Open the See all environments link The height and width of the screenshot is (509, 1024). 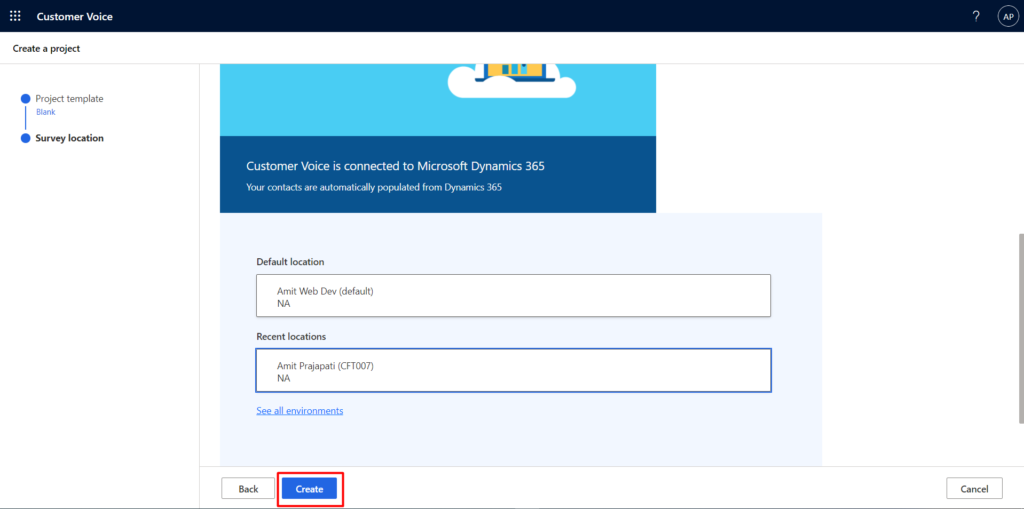[300, 411]
